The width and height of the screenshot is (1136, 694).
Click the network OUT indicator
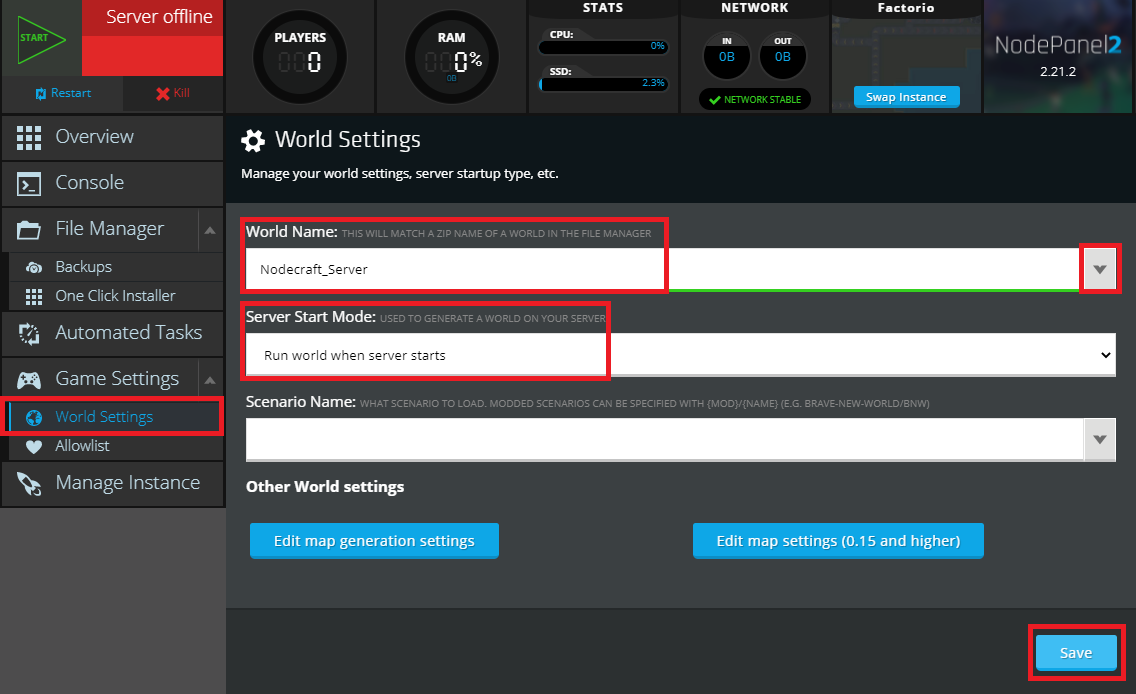(782, 55)
